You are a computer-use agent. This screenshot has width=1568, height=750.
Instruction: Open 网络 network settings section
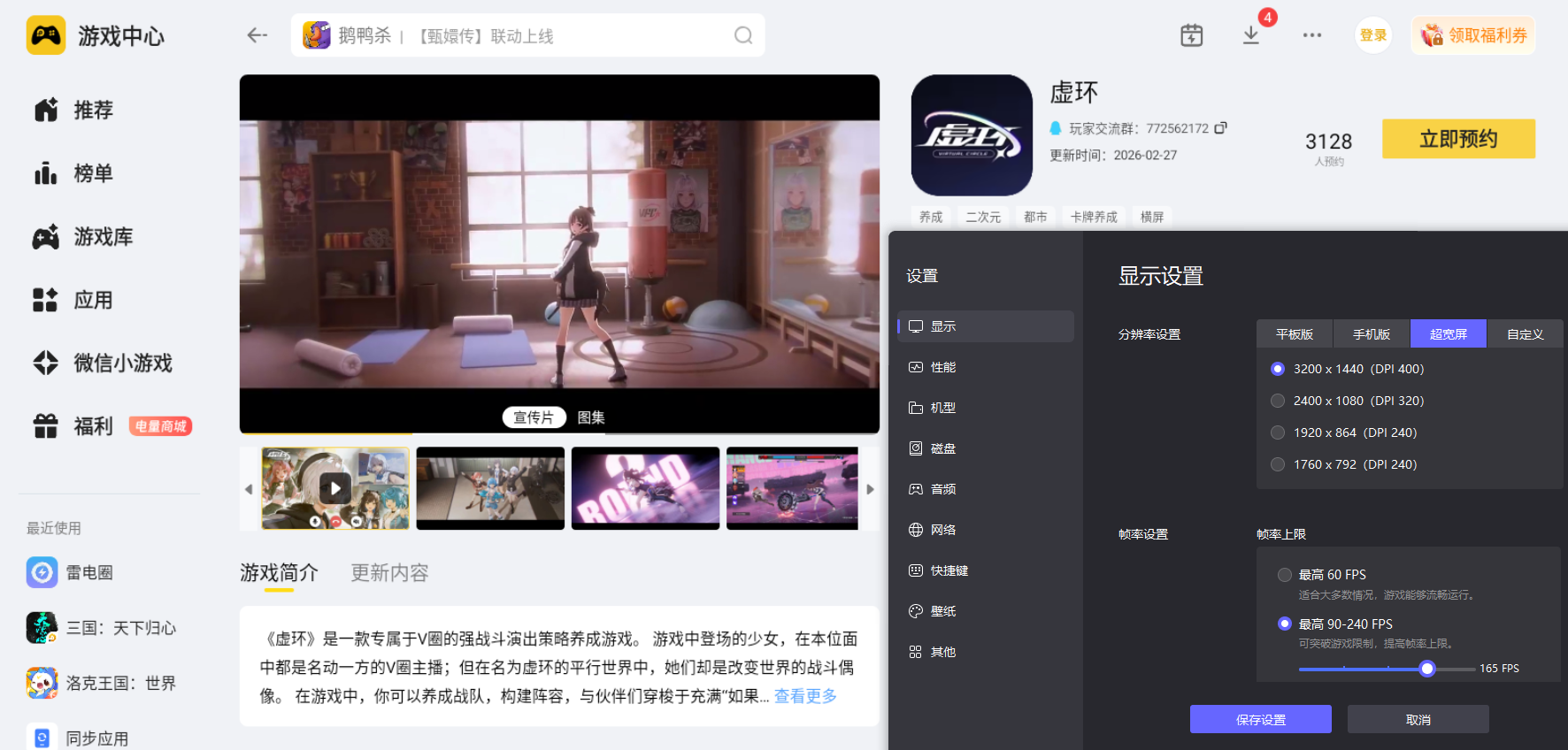click(986, 530)
